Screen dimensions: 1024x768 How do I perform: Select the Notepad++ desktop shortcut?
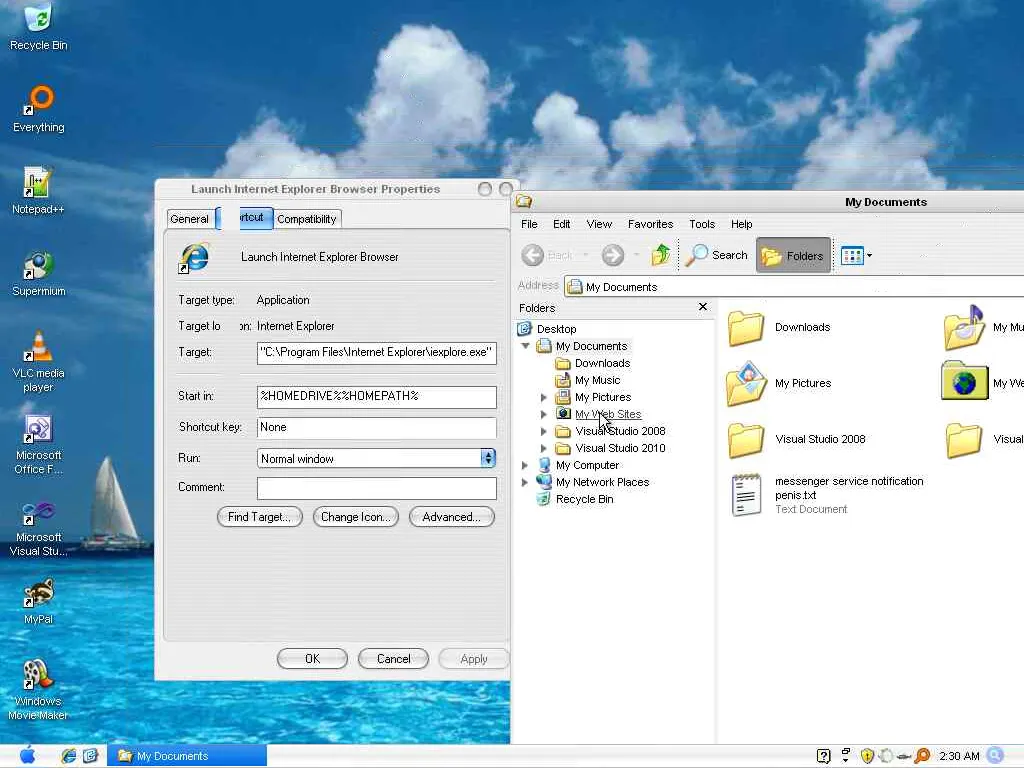[38, 191]
